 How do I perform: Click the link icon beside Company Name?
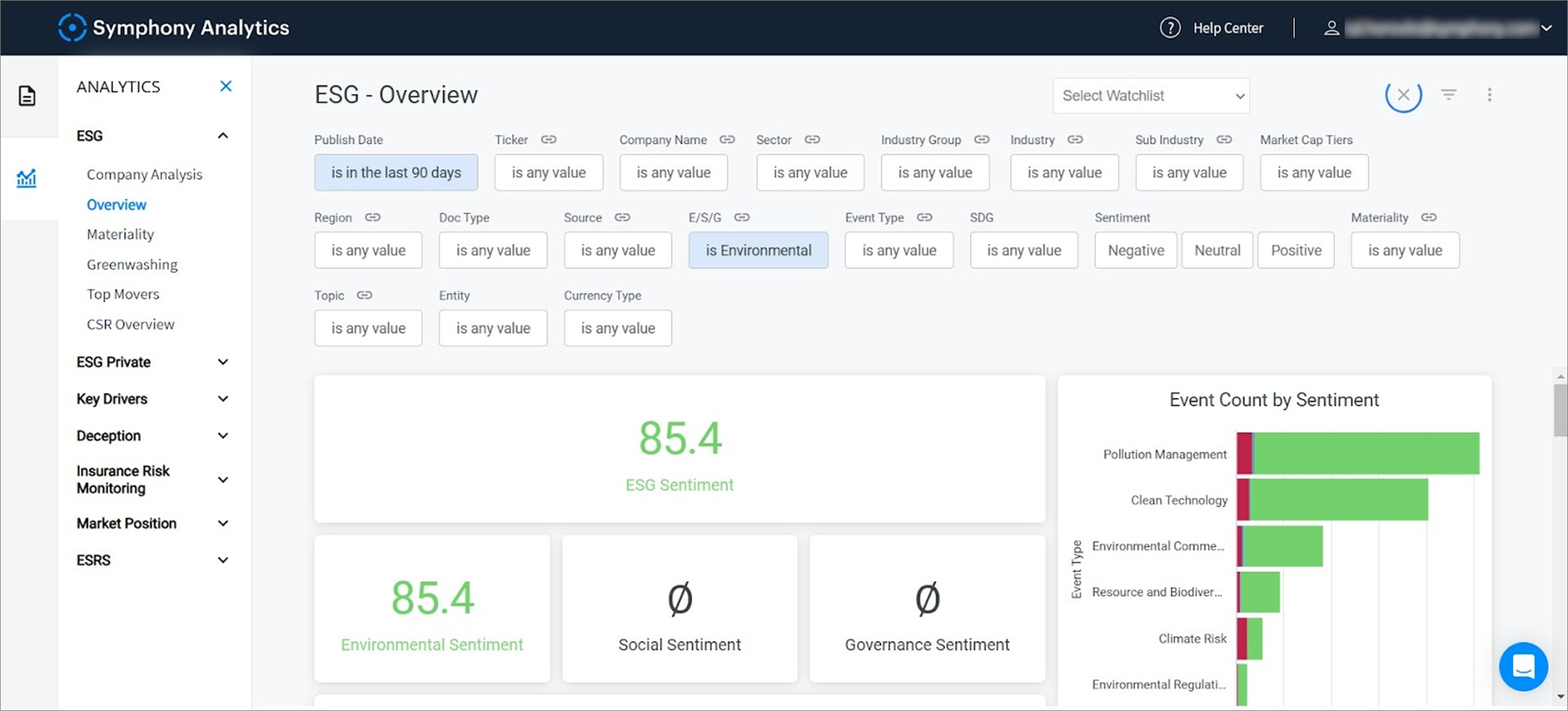click(727, 139)
